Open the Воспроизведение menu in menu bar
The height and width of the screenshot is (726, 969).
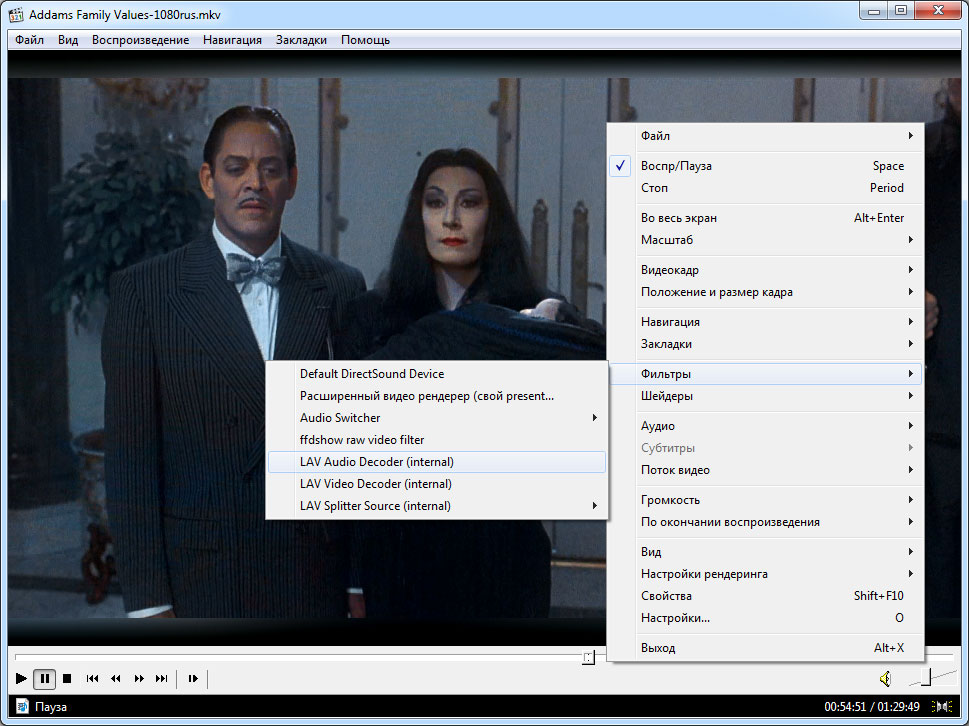140,40
